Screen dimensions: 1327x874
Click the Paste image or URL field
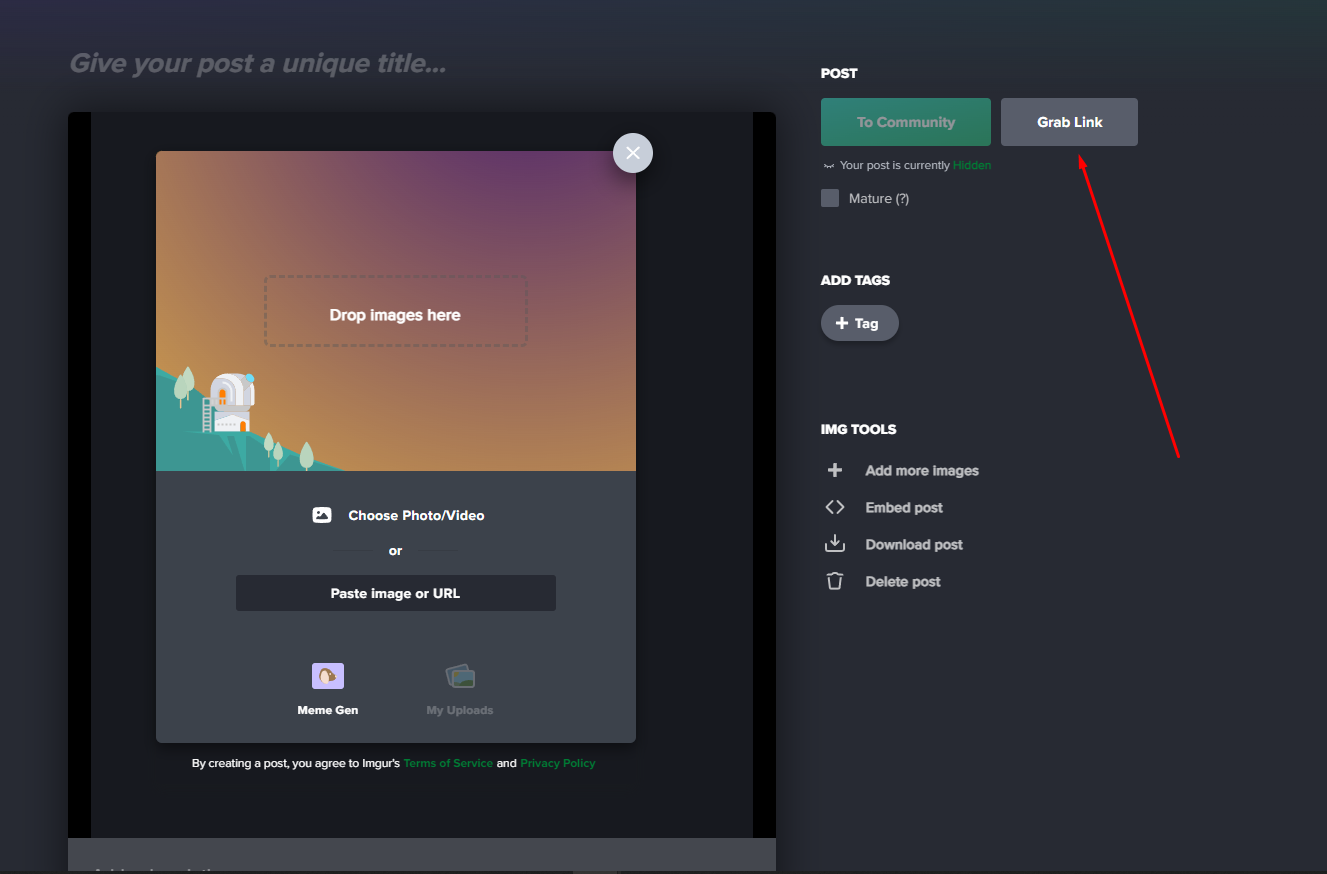click(x=395, y=593)
